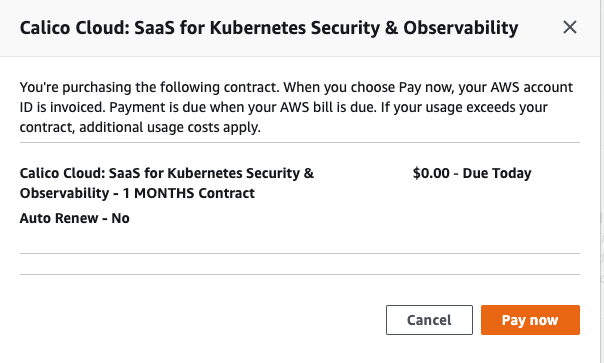Confirm the purchase with Pay now

click(530, 320)
